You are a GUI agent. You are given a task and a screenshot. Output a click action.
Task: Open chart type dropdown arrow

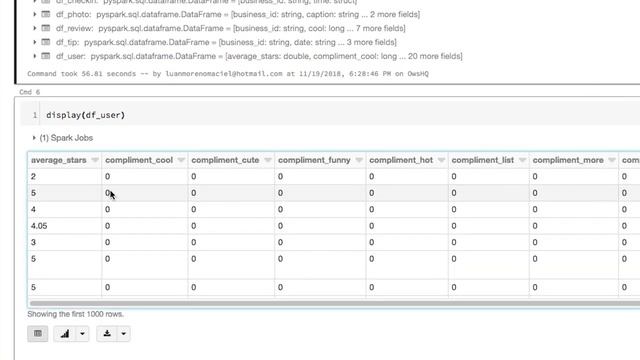[x=82, y=333]
